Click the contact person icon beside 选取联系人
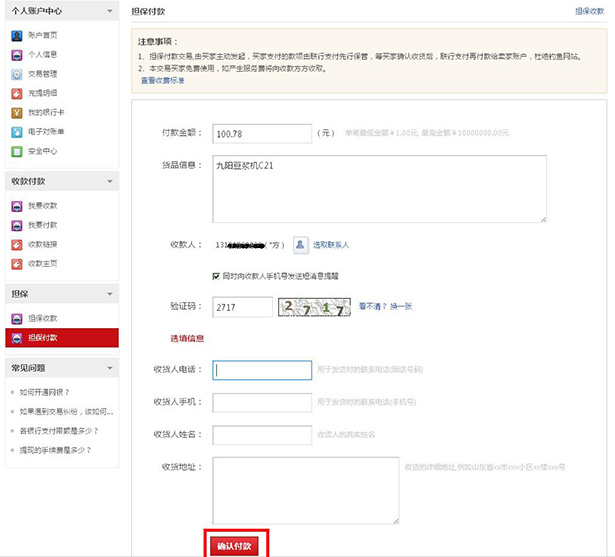 click(300, 243)
